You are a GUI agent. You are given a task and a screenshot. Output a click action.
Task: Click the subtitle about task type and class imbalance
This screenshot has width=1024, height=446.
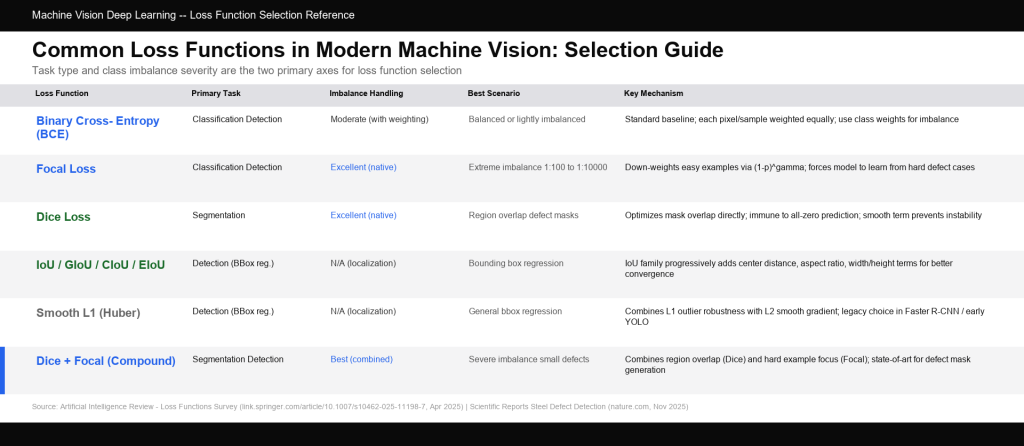247,71
